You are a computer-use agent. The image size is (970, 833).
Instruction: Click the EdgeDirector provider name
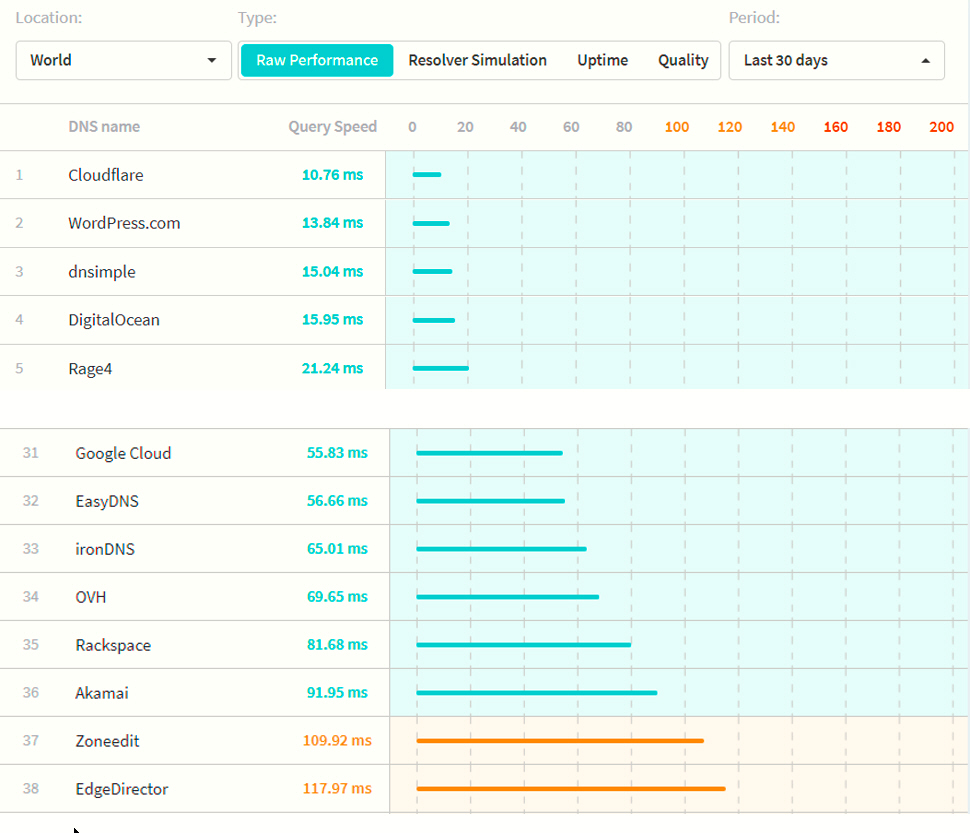[122, 789]
